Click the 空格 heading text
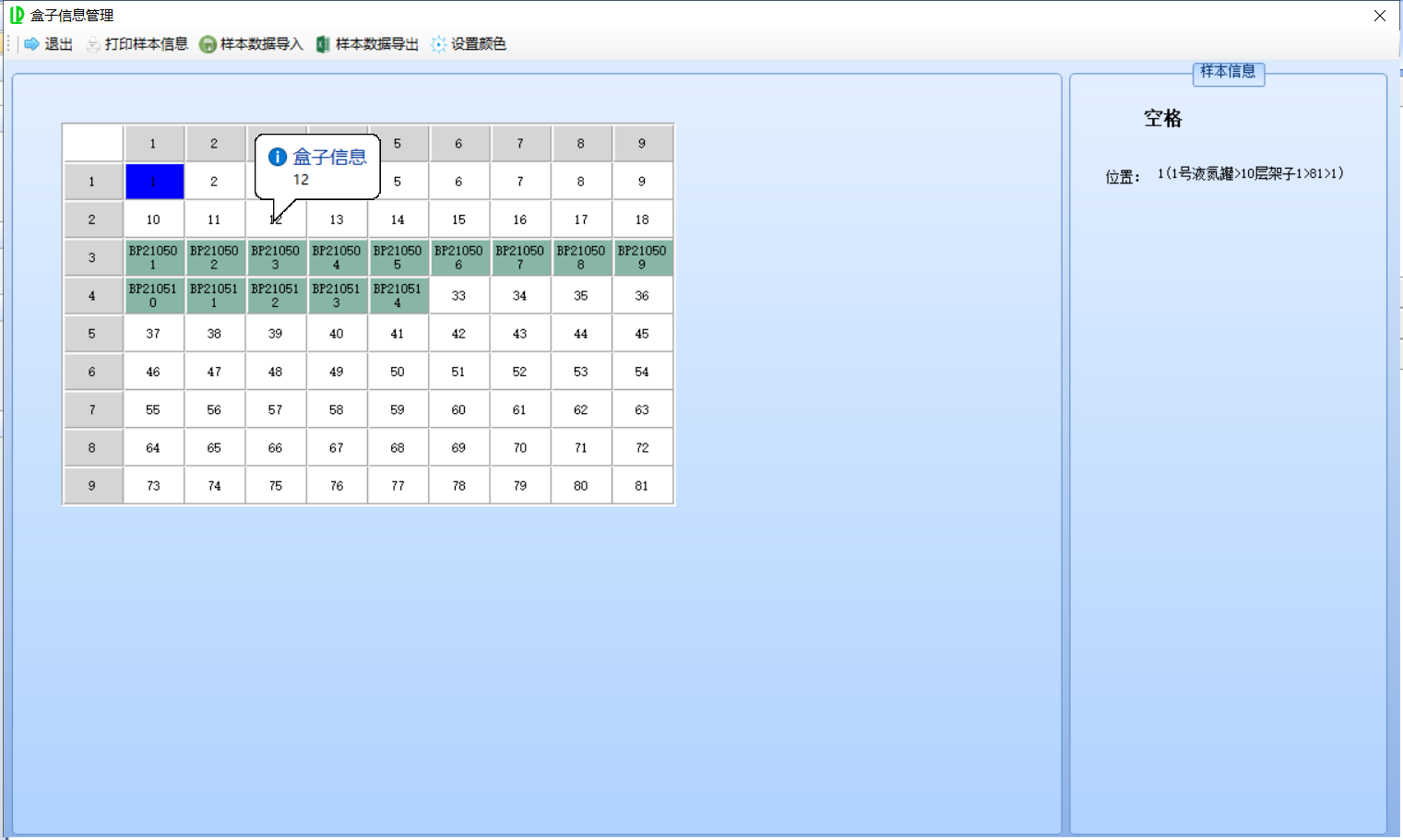This screenshot has height=840, width=1403. point(1163,118)
